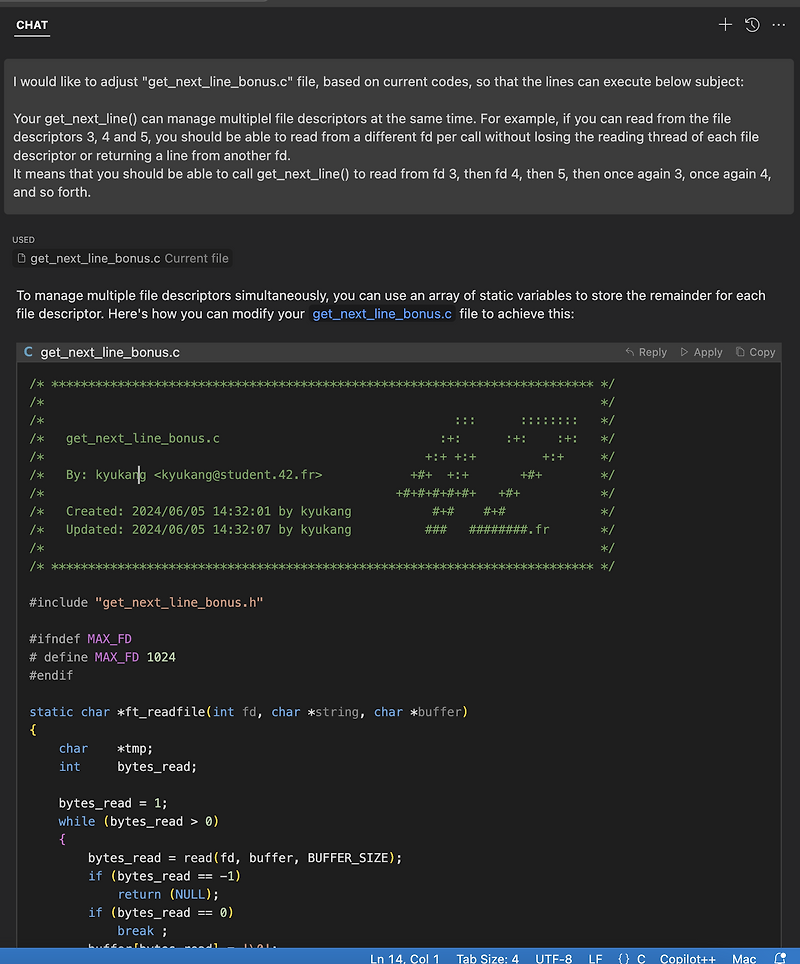Image resolution: width=800 pixels, height=964 pixels.
Task: Select encoding from UTF-8 status item
Action: point(553,958)
